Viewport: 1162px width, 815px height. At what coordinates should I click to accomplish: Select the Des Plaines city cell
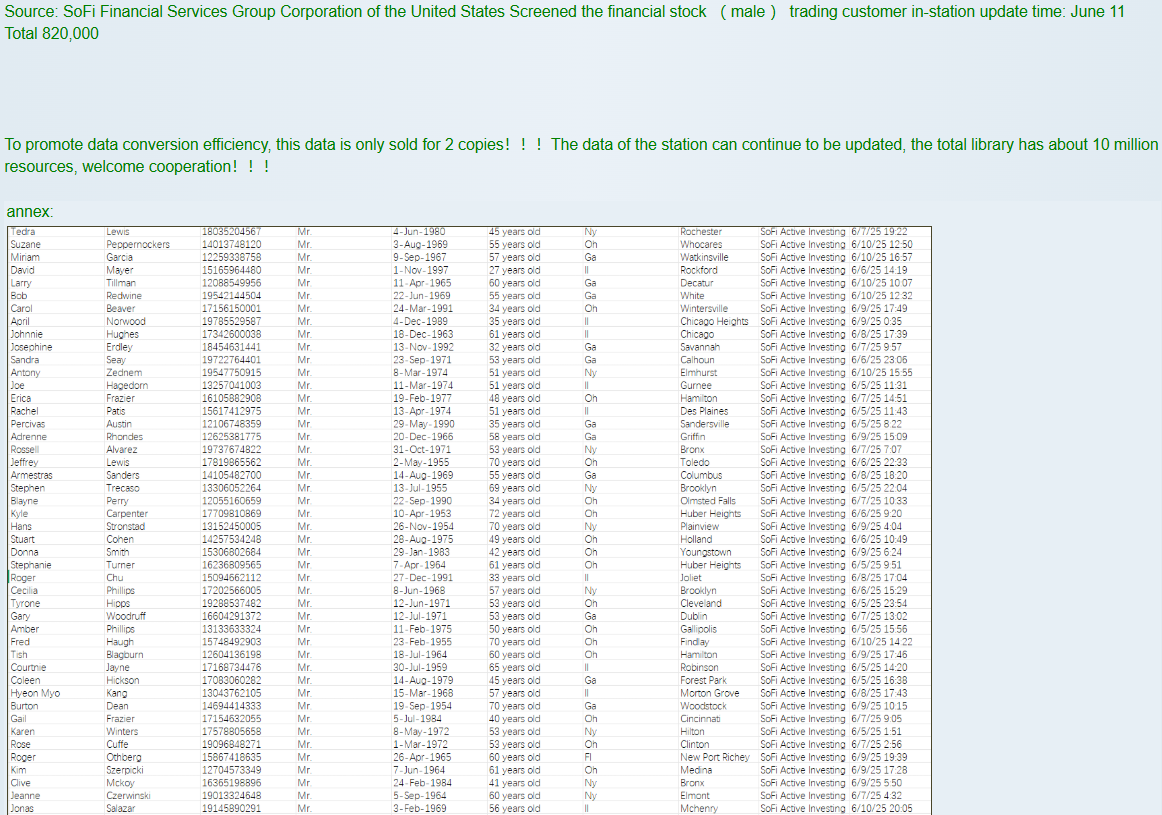(704, 411)
